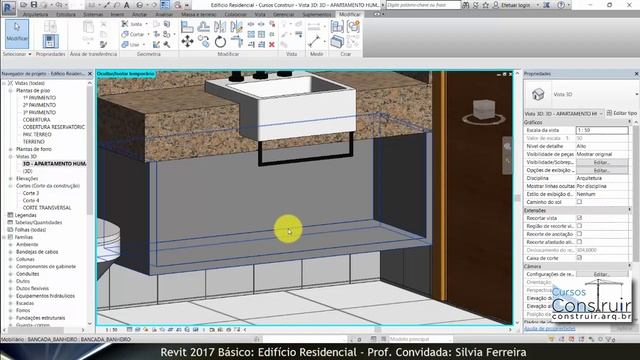
Task: Select COBERTURA RESERVATÓRIO view in browser
Action: point(54,127)
